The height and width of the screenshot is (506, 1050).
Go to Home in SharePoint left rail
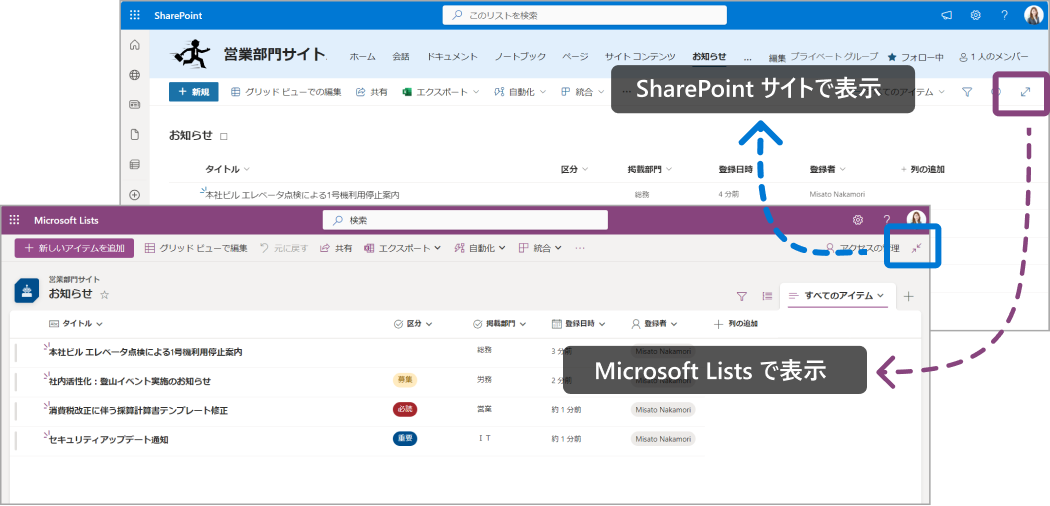(135, 45)
